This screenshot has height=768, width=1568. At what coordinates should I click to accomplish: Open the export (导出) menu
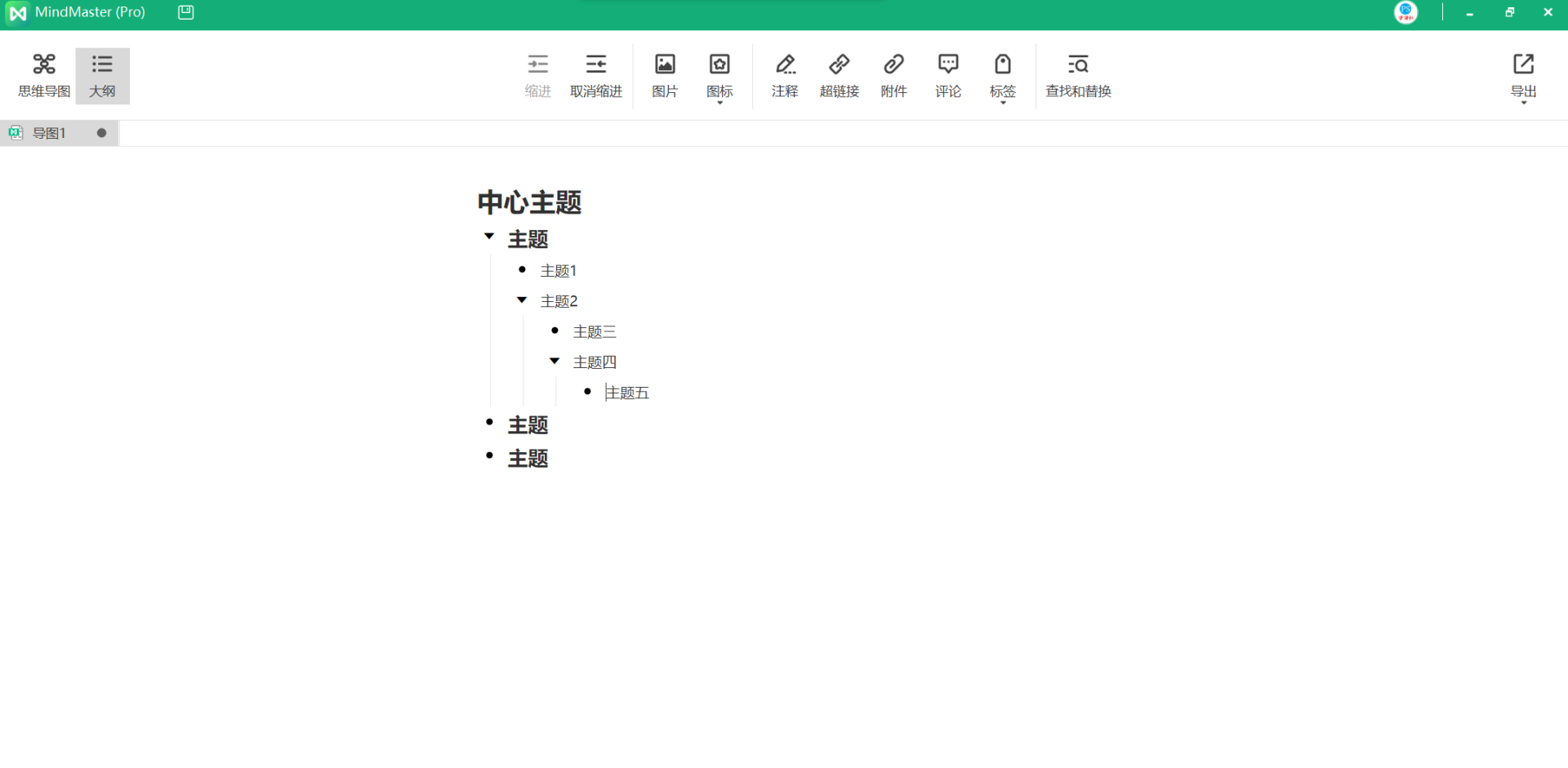pos(1523,77)
